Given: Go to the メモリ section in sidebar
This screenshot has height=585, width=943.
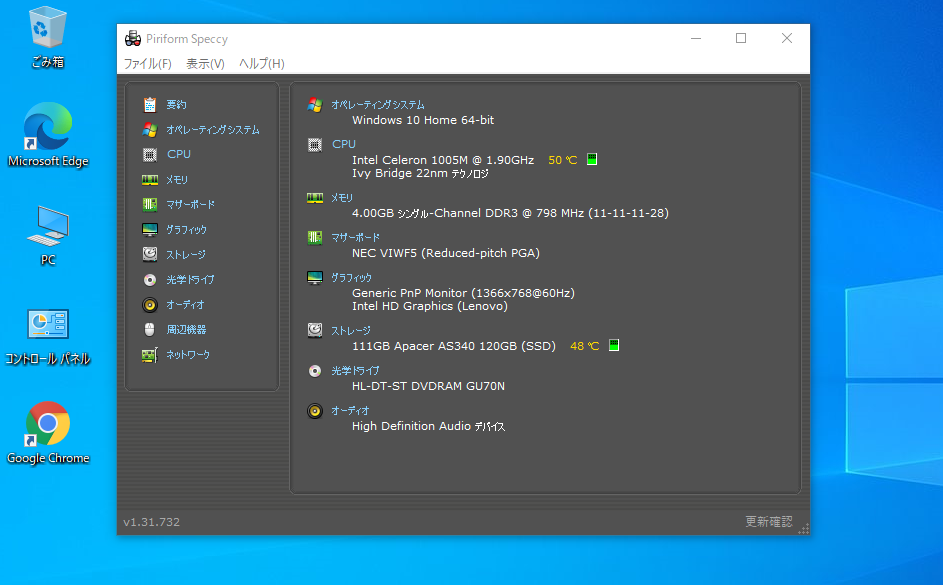Looking at the screenshot, I should (x=177, y=180).
